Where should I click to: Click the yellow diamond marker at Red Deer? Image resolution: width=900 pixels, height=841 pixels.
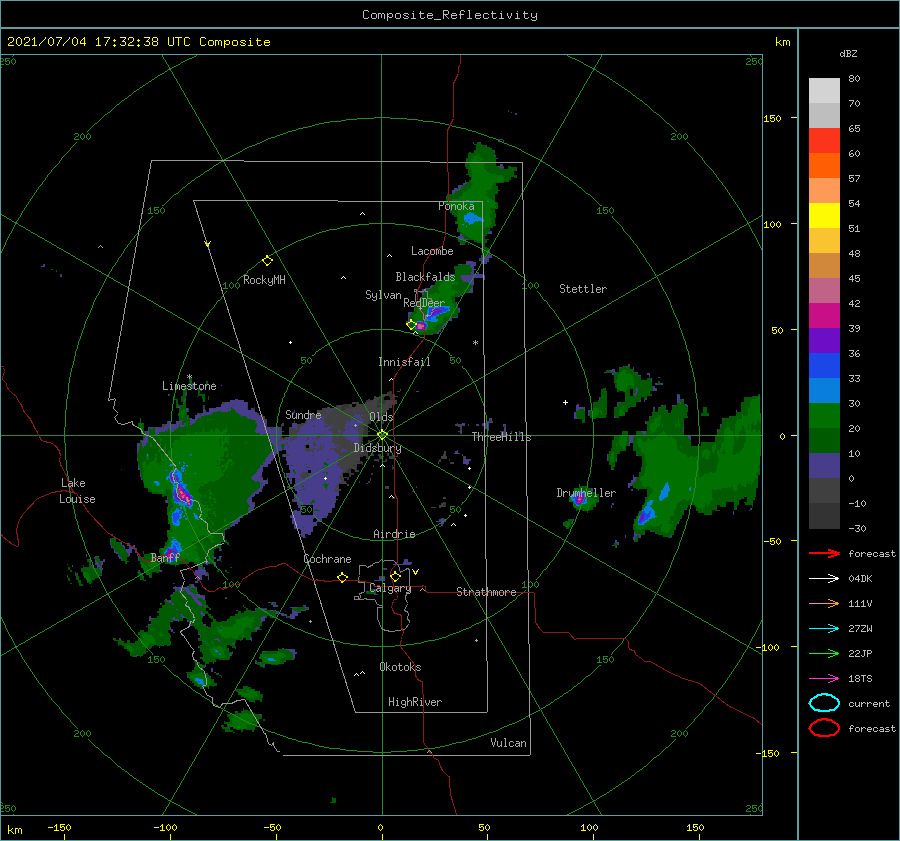click(x=411, y=324)
